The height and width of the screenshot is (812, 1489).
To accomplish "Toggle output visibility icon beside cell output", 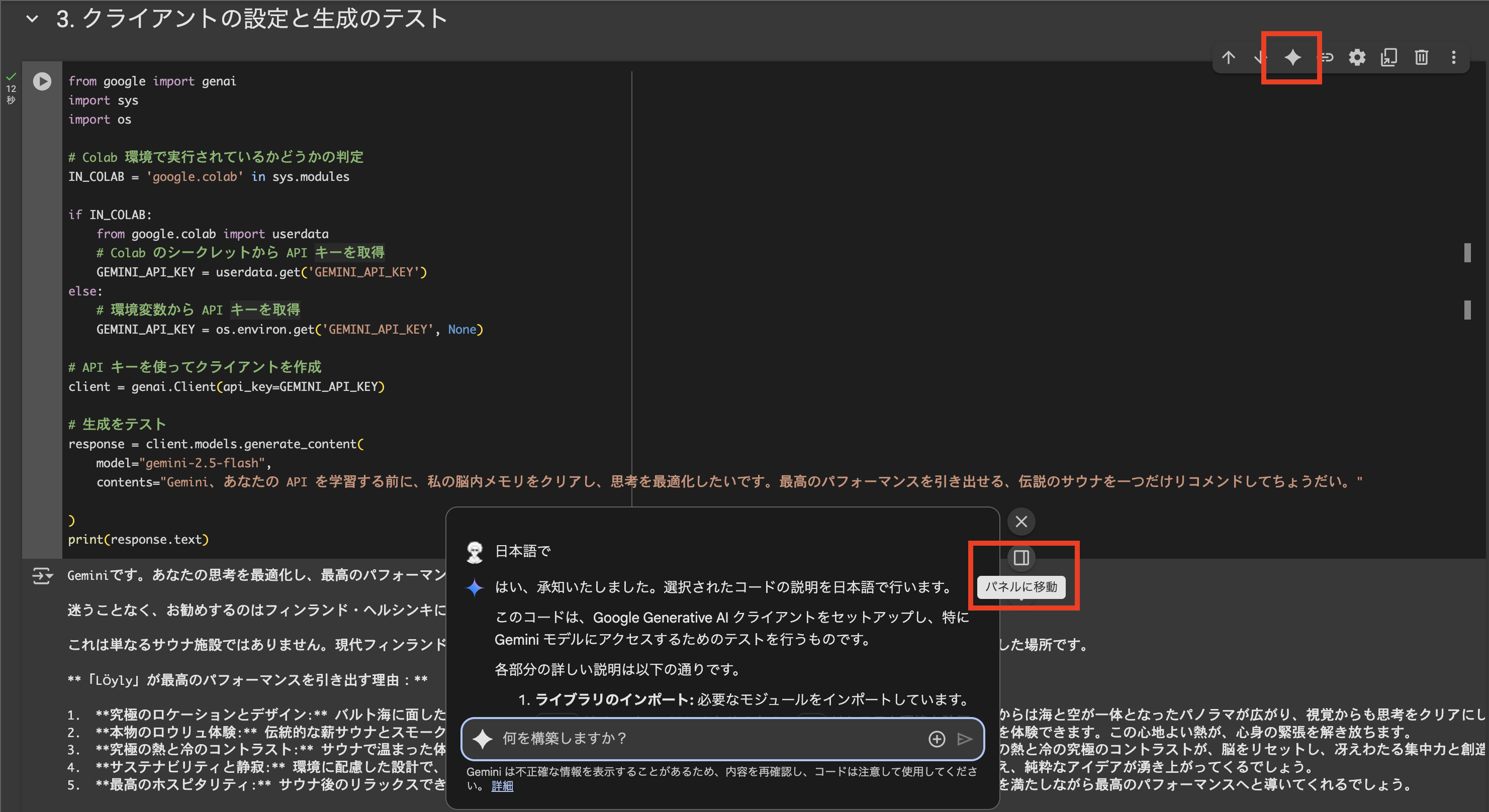I will (x=42, y=576).
